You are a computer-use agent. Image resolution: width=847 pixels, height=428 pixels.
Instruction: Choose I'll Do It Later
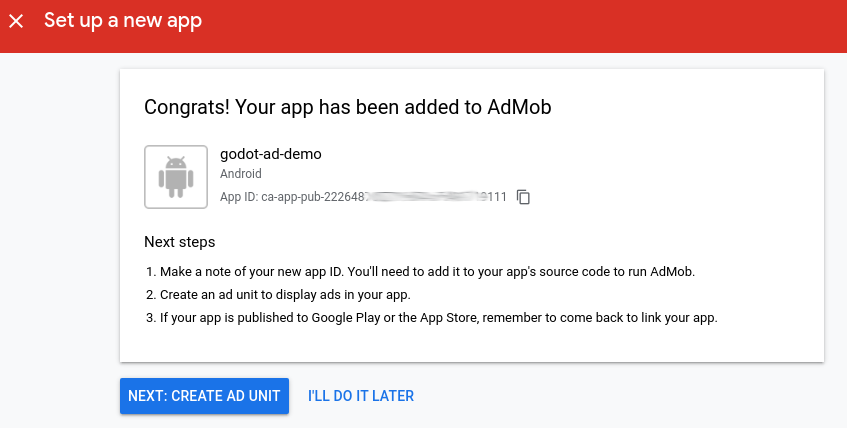click(x=361, y=396)
